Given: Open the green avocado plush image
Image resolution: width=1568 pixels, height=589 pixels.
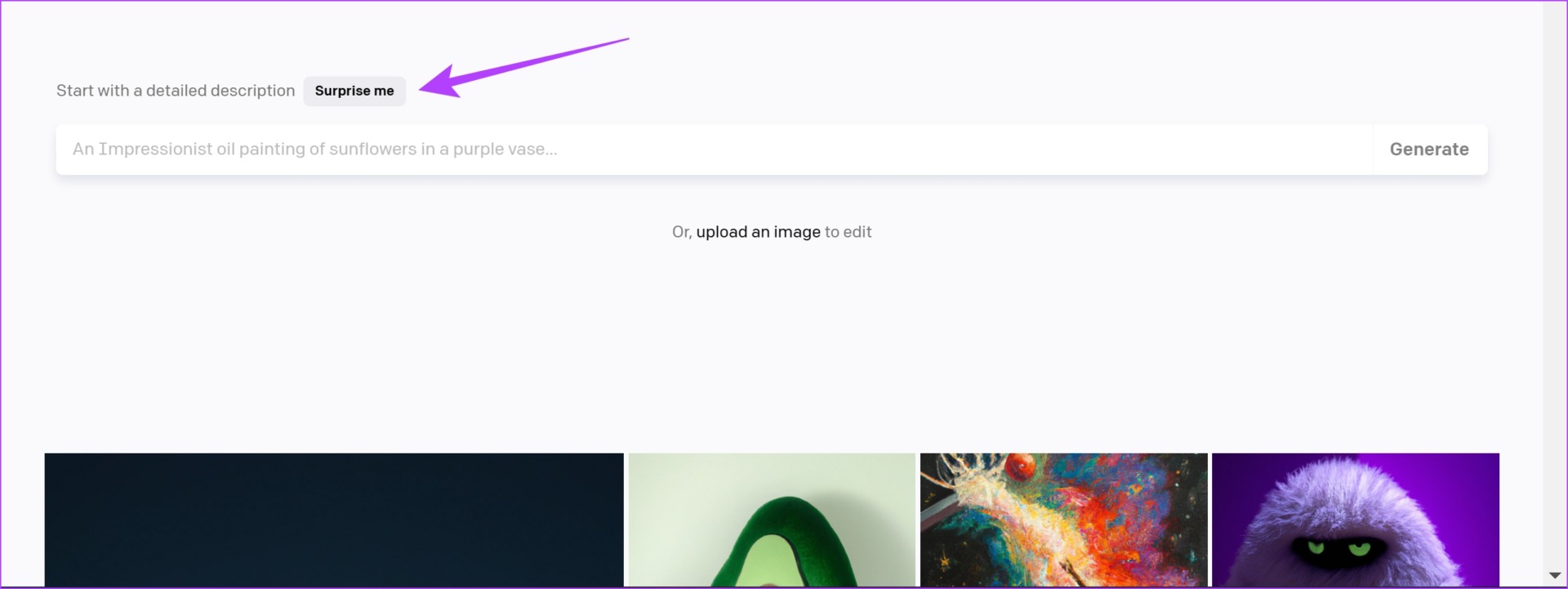Looking at the screenshot, I should (772, 520).
